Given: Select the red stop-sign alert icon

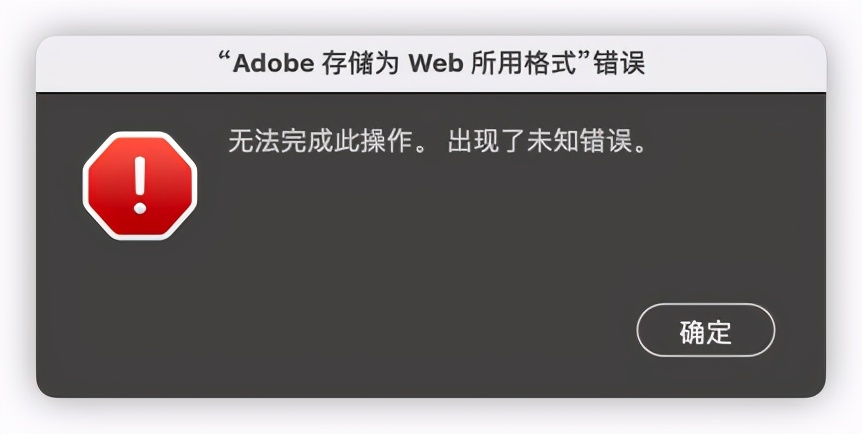Looking at the screenshot, I should (x=140, y=186).
